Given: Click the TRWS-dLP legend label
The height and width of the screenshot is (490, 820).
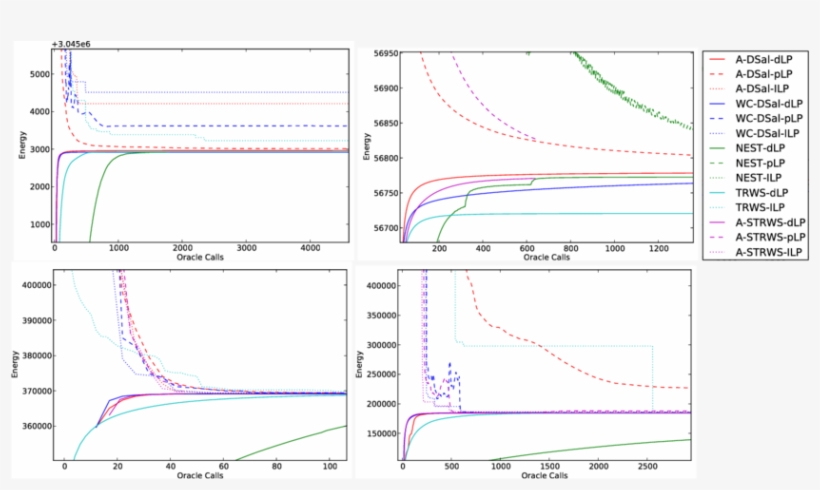Looking at the screenshot, I should click(x=765, y=194).
